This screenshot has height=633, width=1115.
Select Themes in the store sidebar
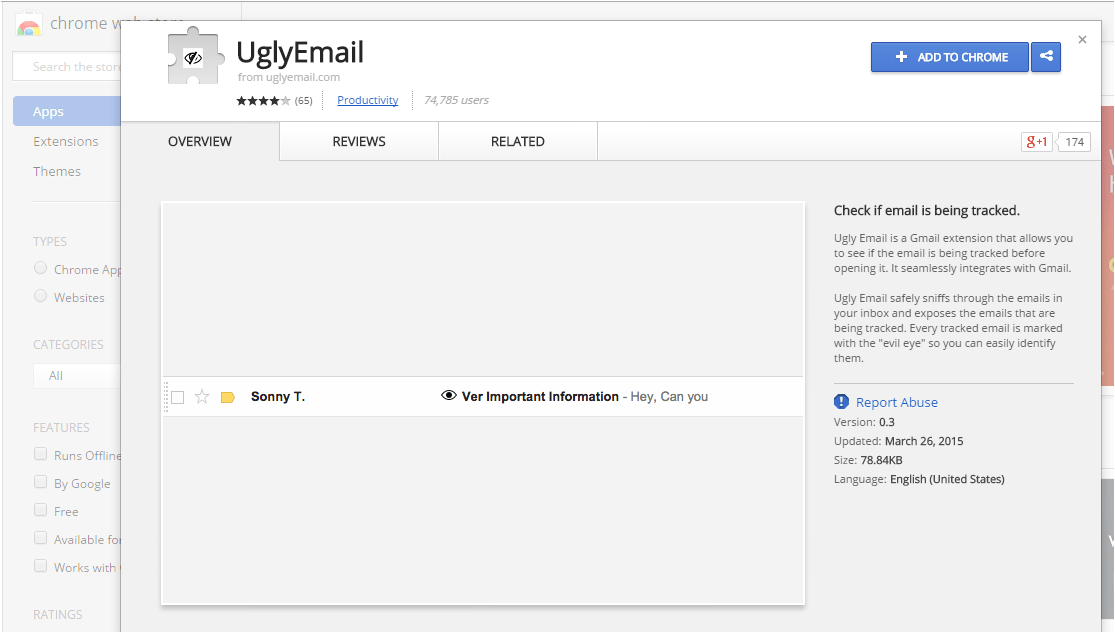57,171
